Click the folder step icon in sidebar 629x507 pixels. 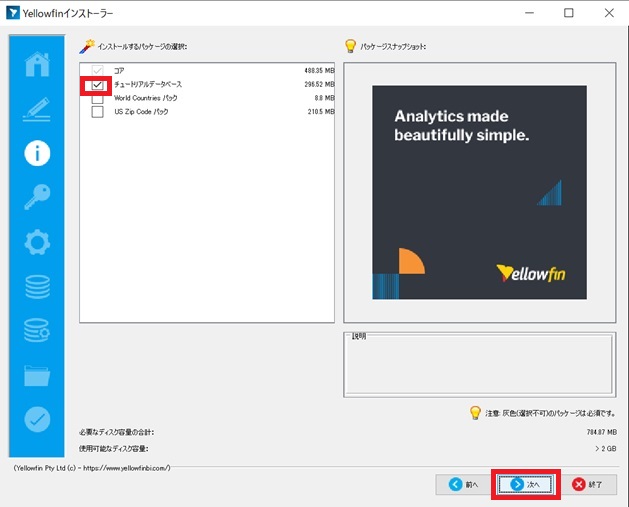(37, 375)
